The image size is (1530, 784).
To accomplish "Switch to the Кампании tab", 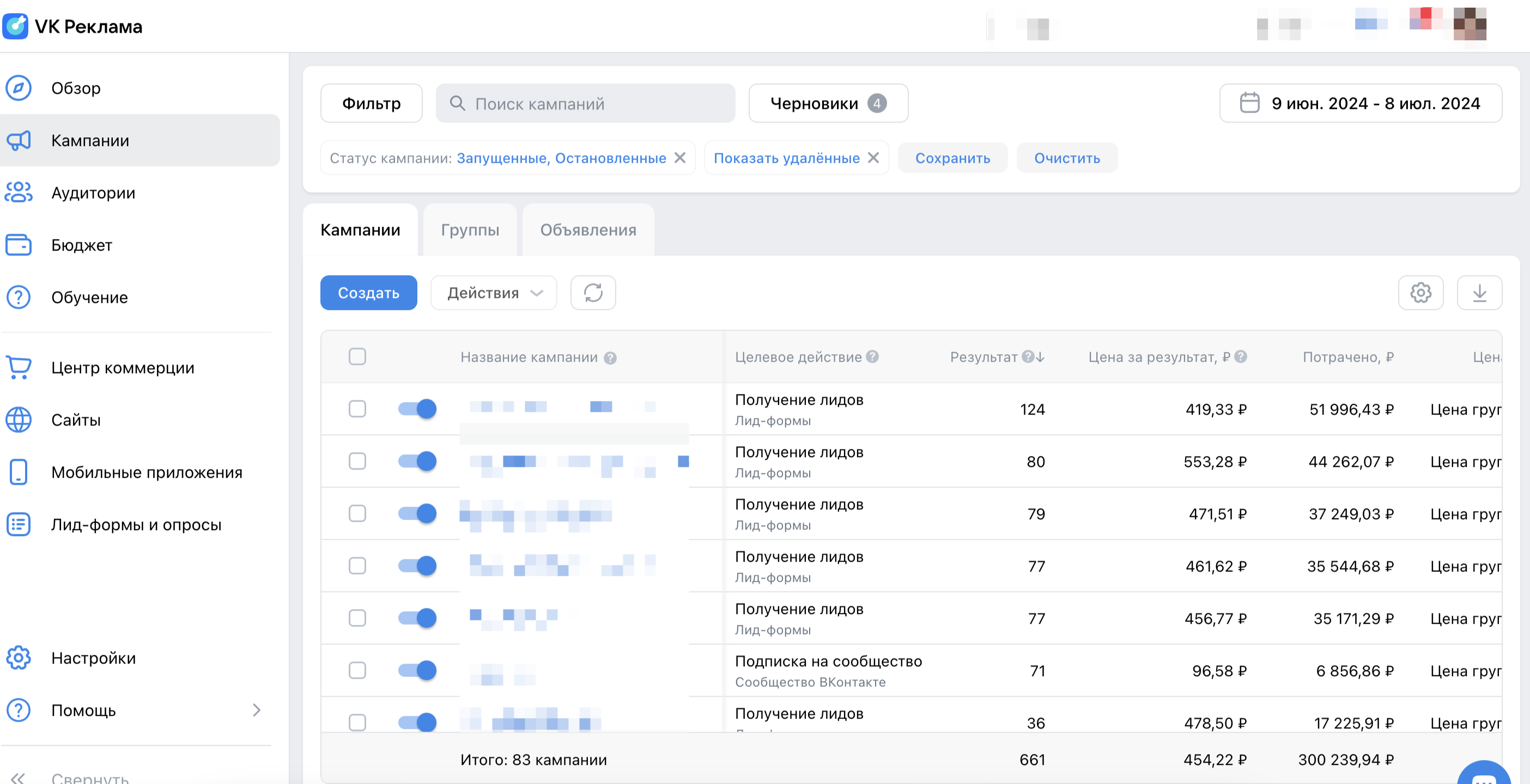I will click(360, 230).
